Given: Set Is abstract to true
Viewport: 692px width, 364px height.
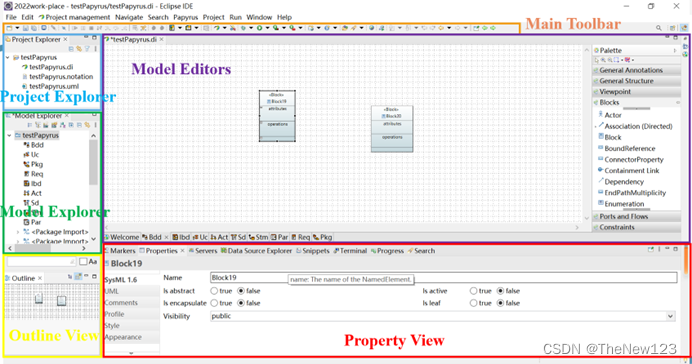Looking at the screenshot, I should (x=214, y=291).
